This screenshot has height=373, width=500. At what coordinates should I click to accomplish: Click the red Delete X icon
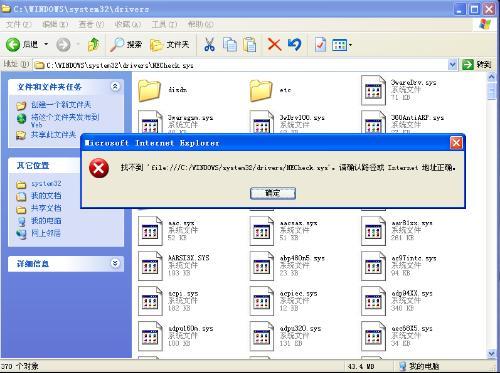pyautogui.click(x=274, y=44)
